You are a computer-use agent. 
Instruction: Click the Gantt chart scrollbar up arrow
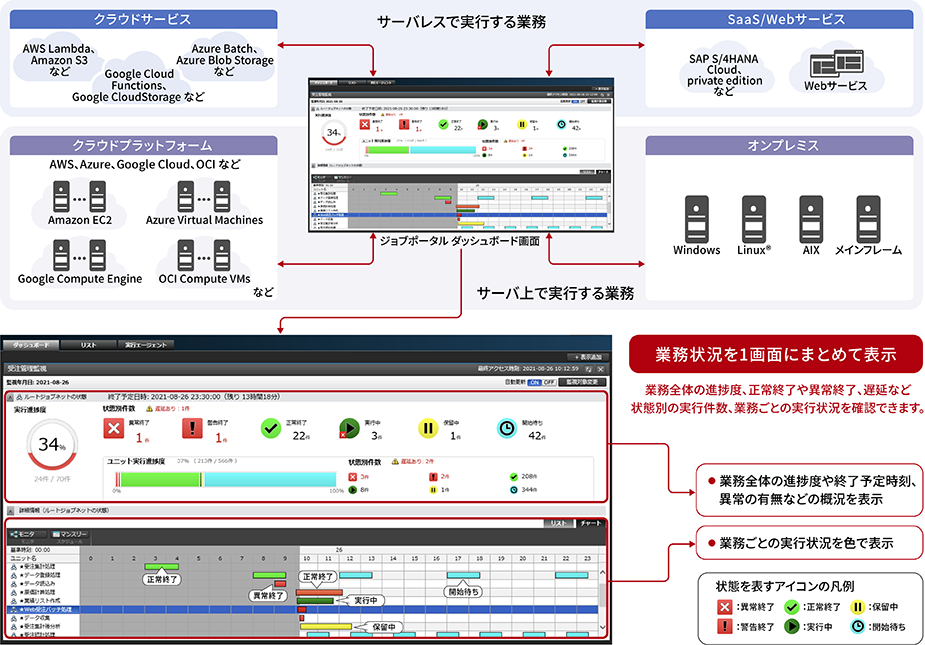(602, 572)
